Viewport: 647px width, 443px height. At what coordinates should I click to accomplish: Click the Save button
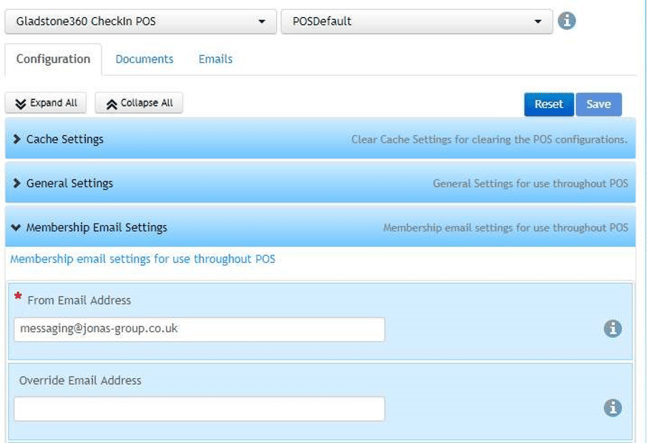(599, 104)
